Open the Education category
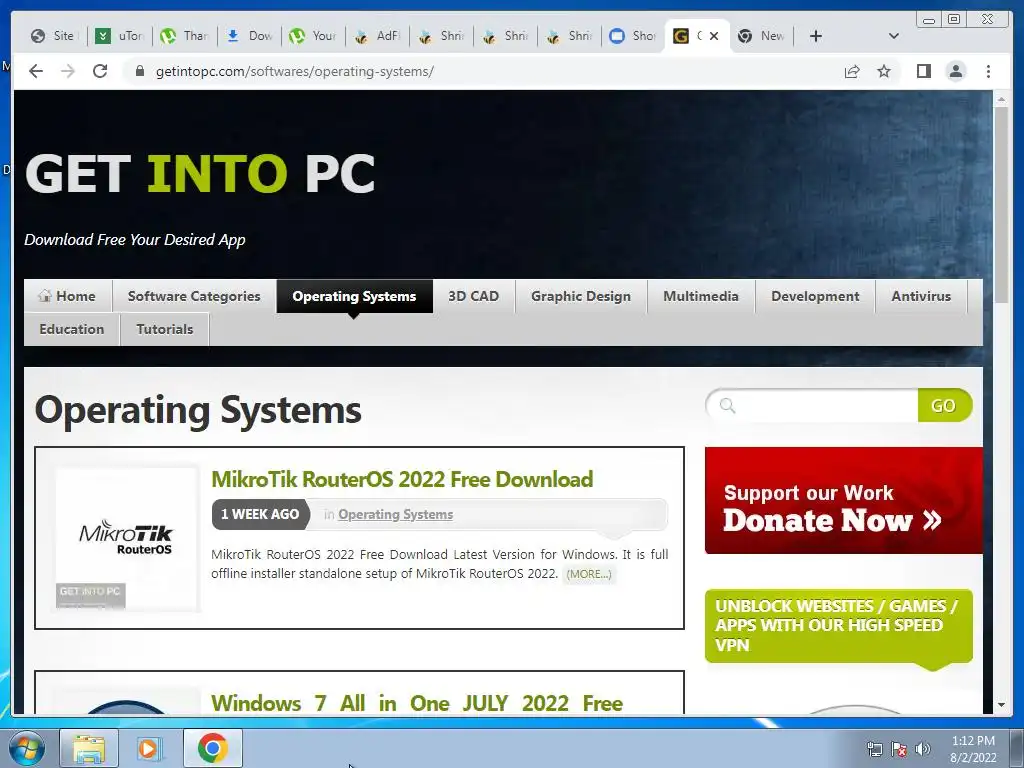Image resolution: width=1024 pixels, height=768 pixels. 72,329
